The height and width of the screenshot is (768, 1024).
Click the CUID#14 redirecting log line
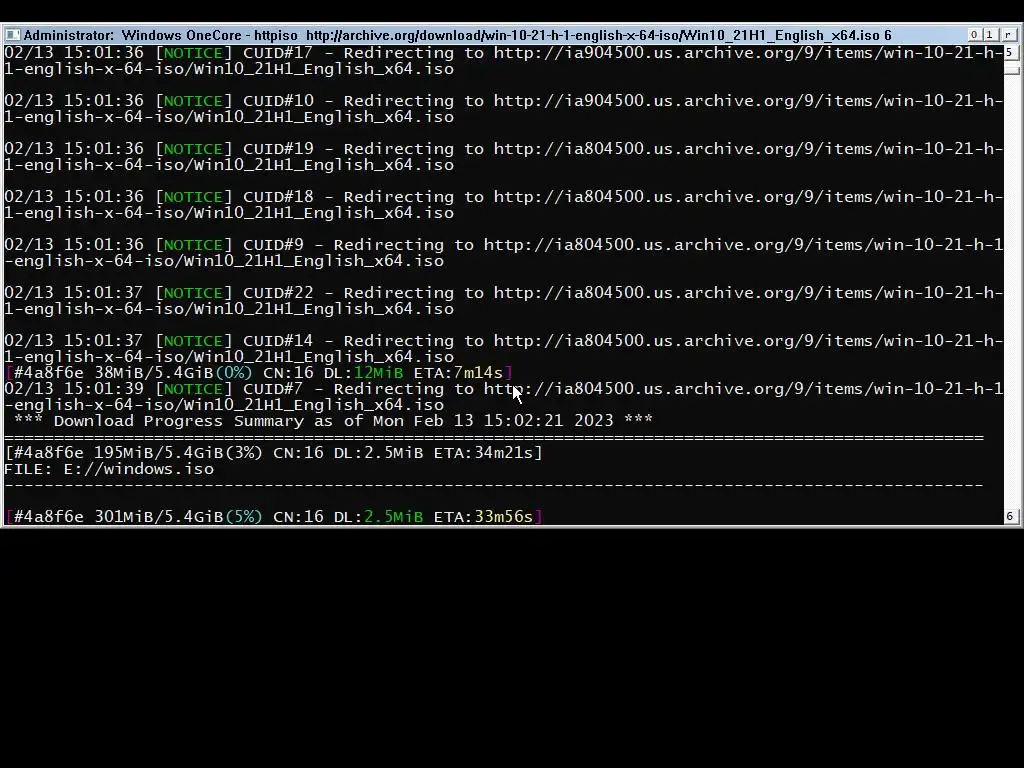(x=503, y=349)
